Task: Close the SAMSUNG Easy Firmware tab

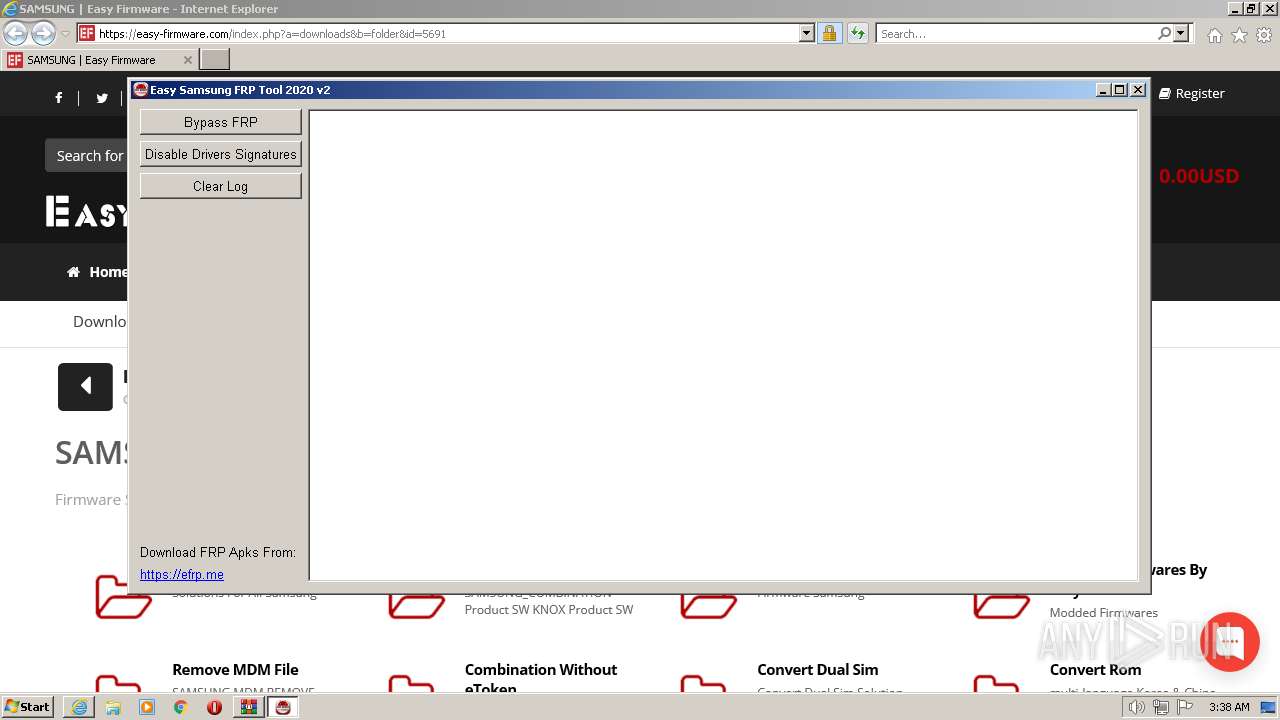Action: 187,60
